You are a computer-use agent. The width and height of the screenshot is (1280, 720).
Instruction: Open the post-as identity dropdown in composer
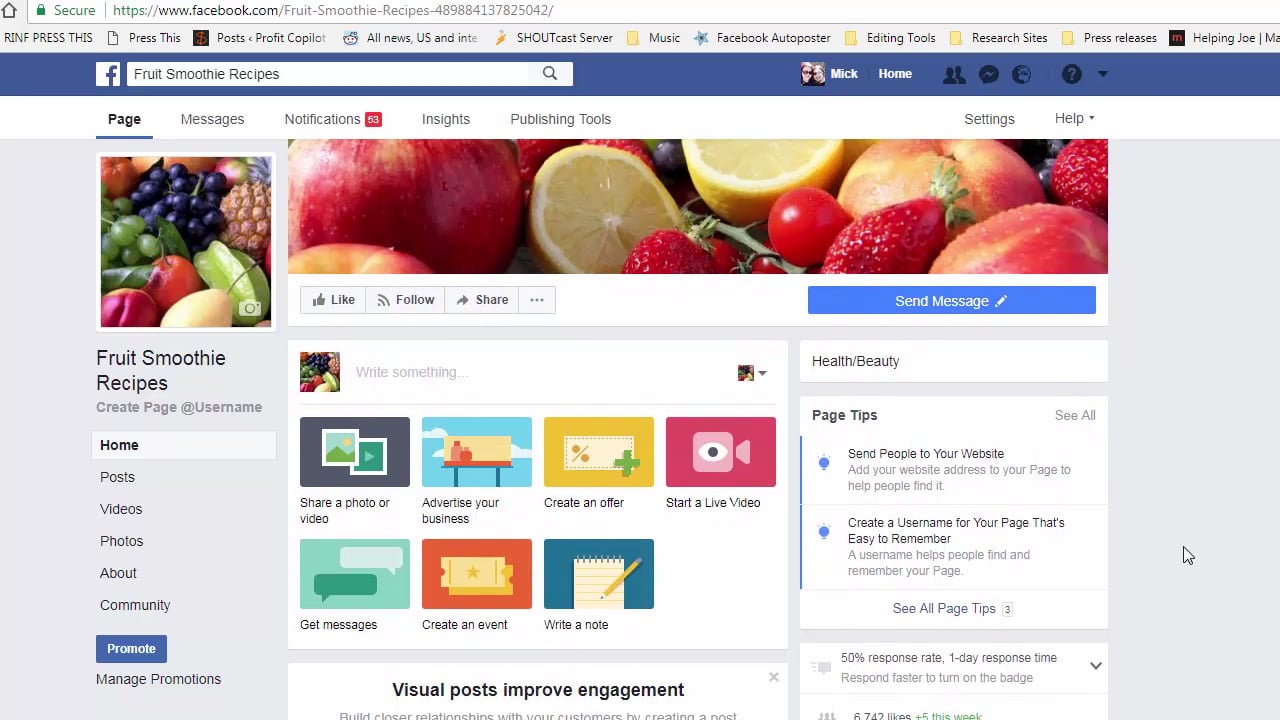(752, 373)
